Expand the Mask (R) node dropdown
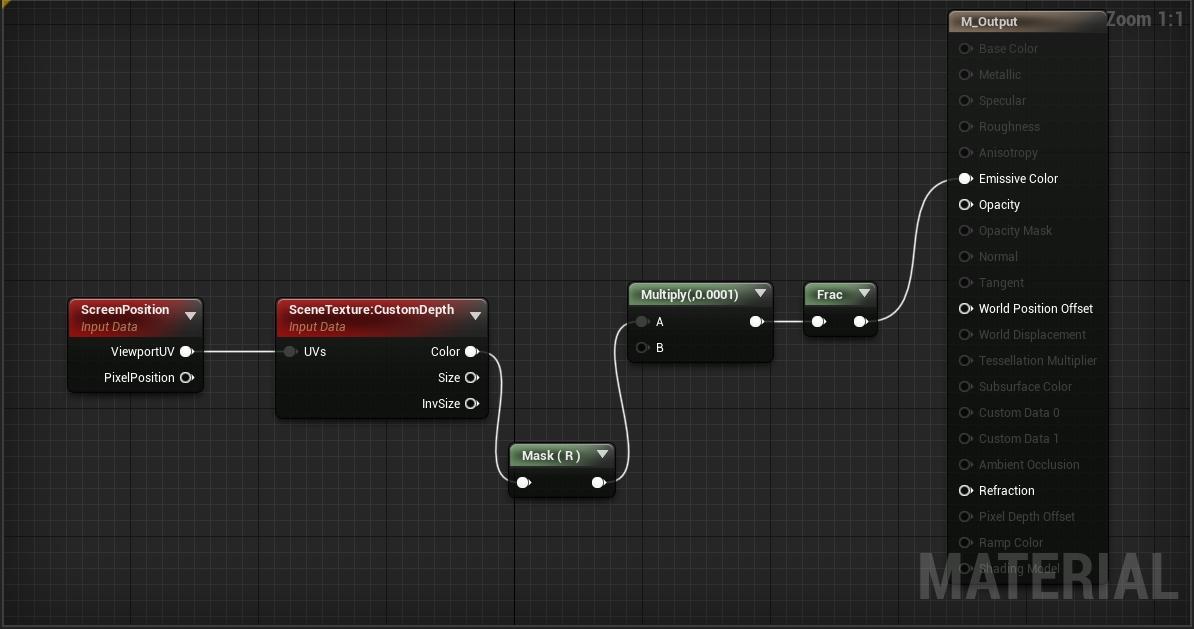The width and height of the screenshot is (1194, 629). (602, 454)
